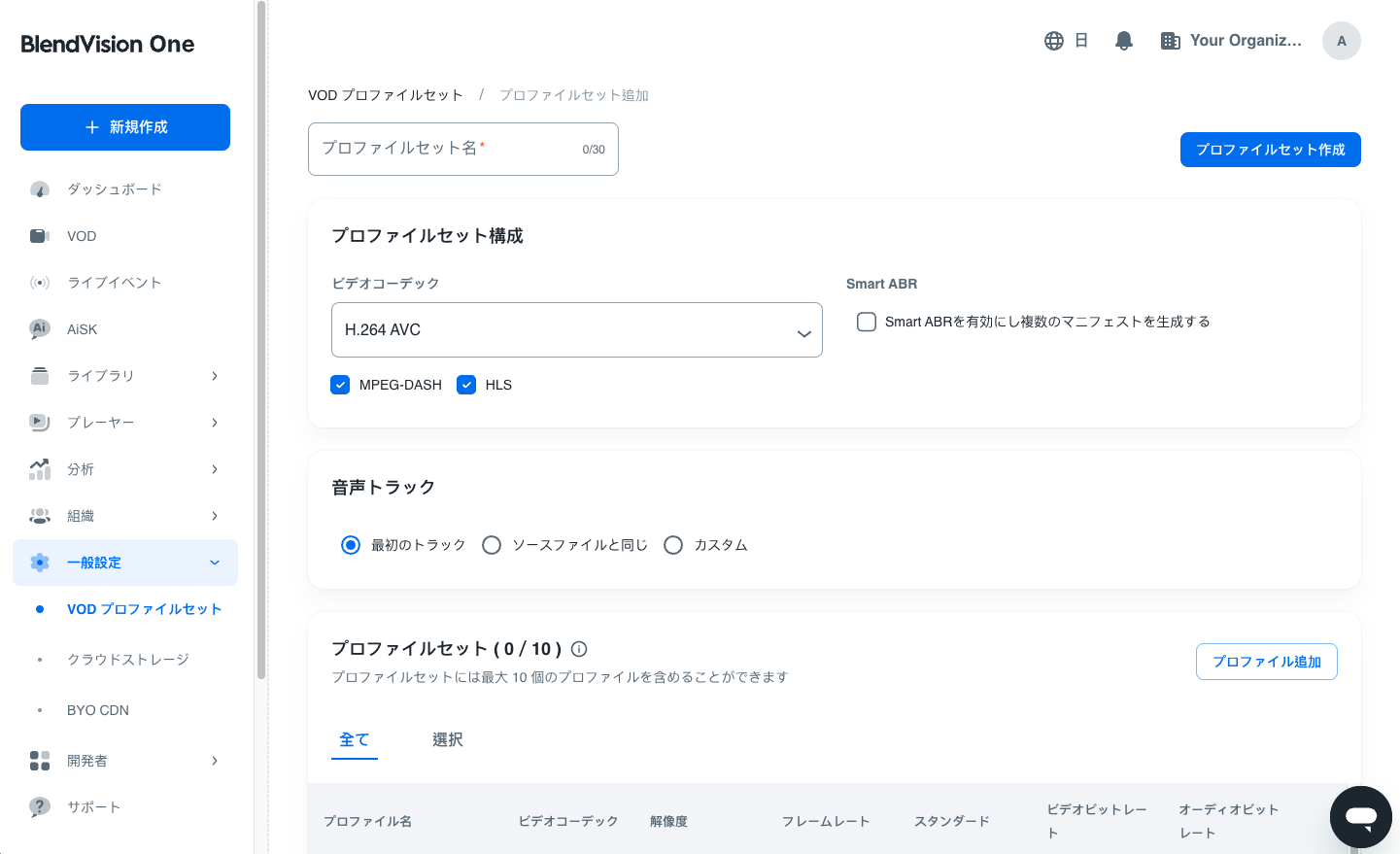Viewport: 1400px width, 854px height.
Task: Click the profile set info icon
Action: click(x=579, y=649)
